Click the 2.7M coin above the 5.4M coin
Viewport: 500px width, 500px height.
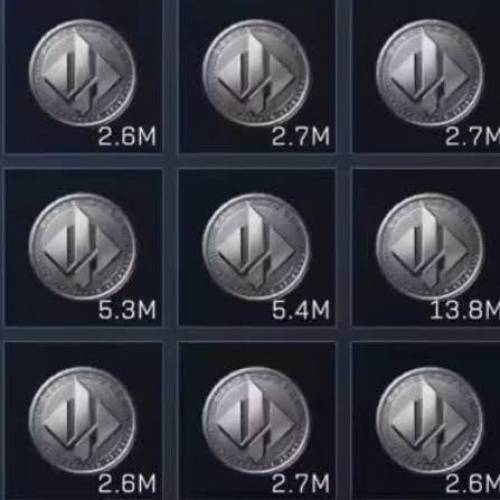[256, 73]
